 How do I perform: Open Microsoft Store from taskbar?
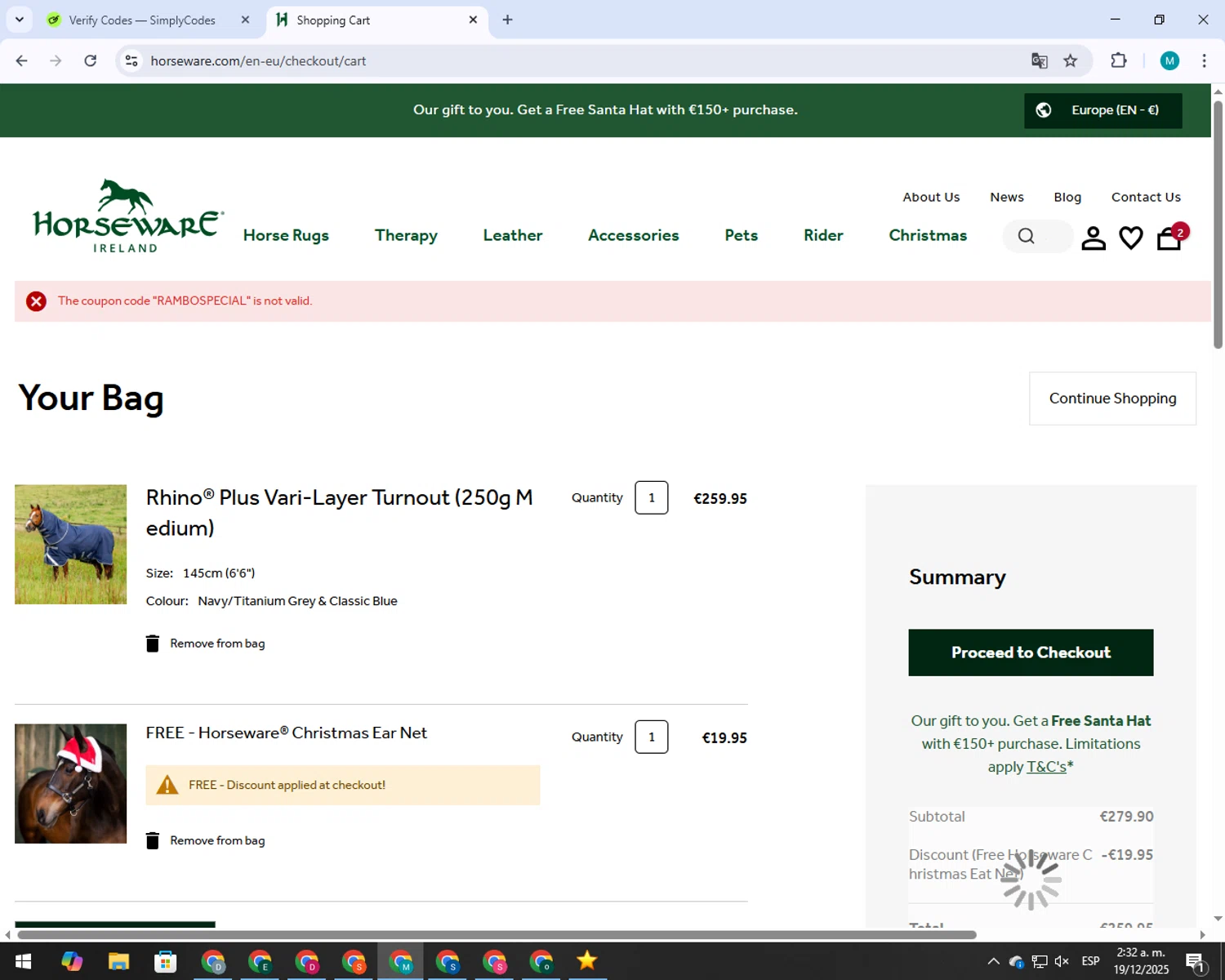point(166,961)
